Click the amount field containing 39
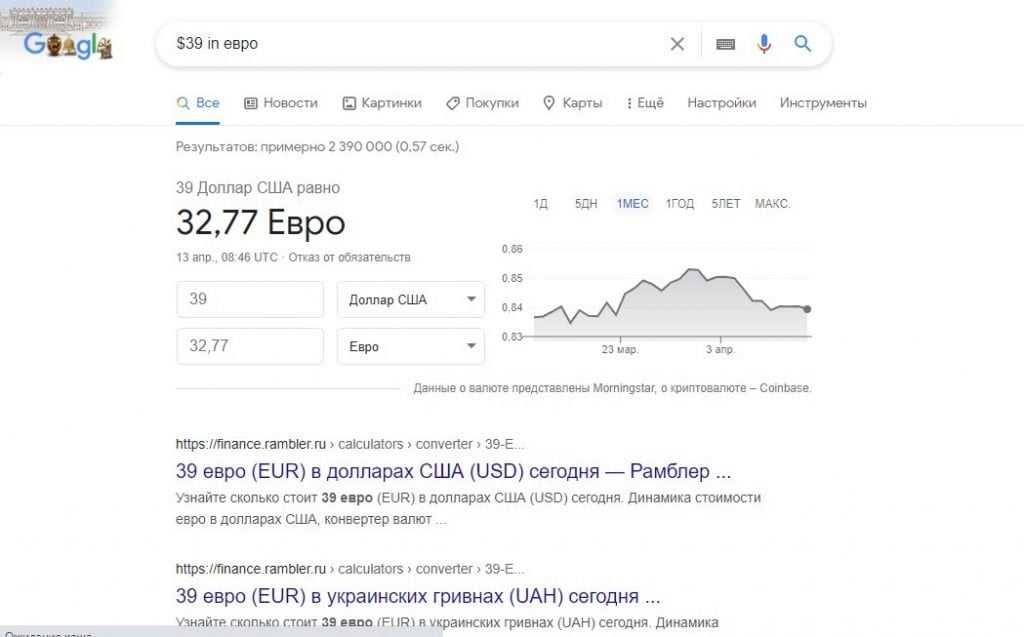 pos(250,300)
